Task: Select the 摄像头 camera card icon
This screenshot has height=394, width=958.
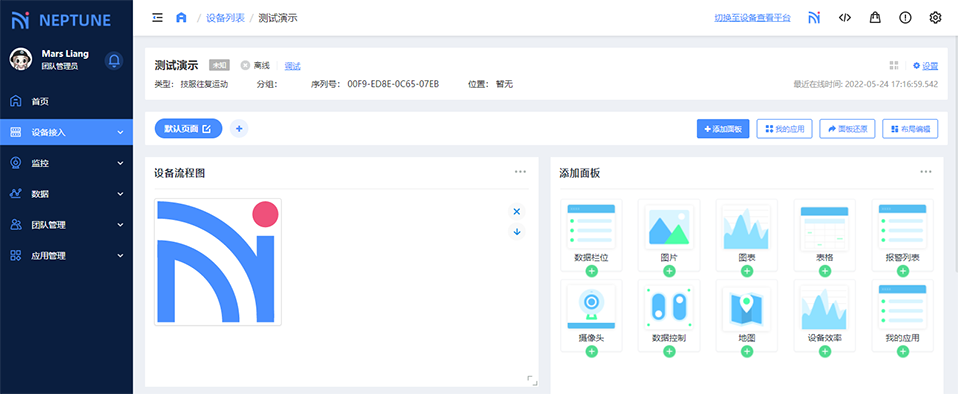Action: [591, 307]
